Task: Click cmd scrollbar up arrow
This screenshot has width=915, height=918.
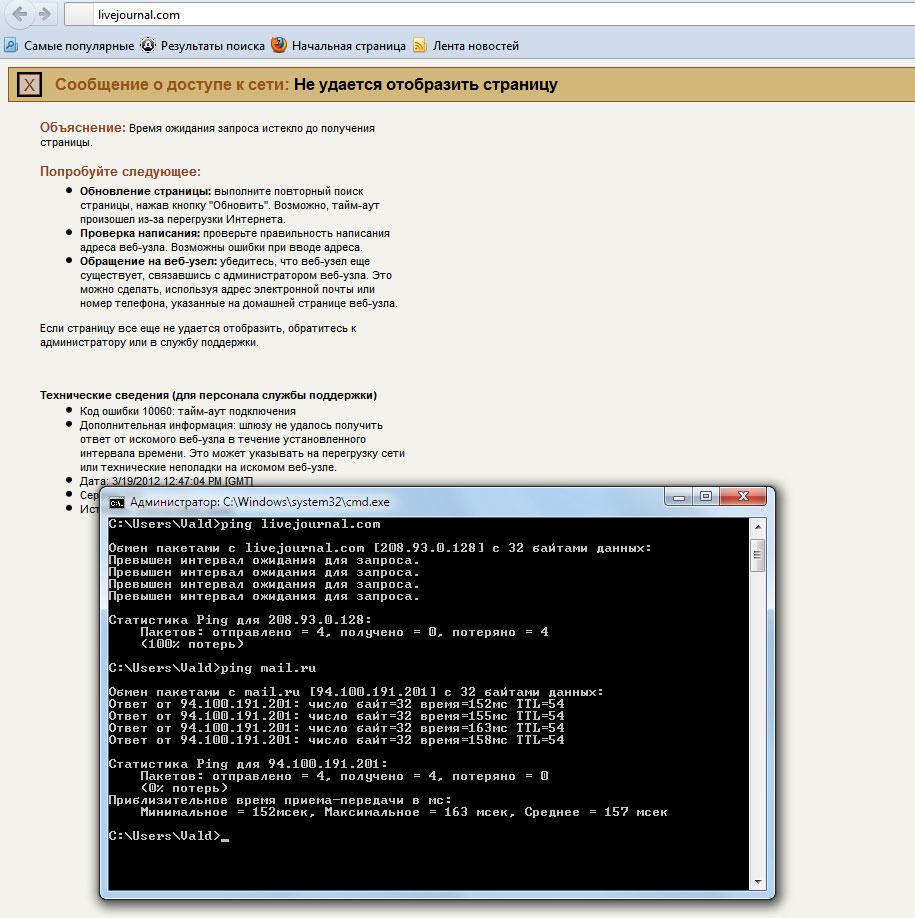Action: [x=758, y=527]
